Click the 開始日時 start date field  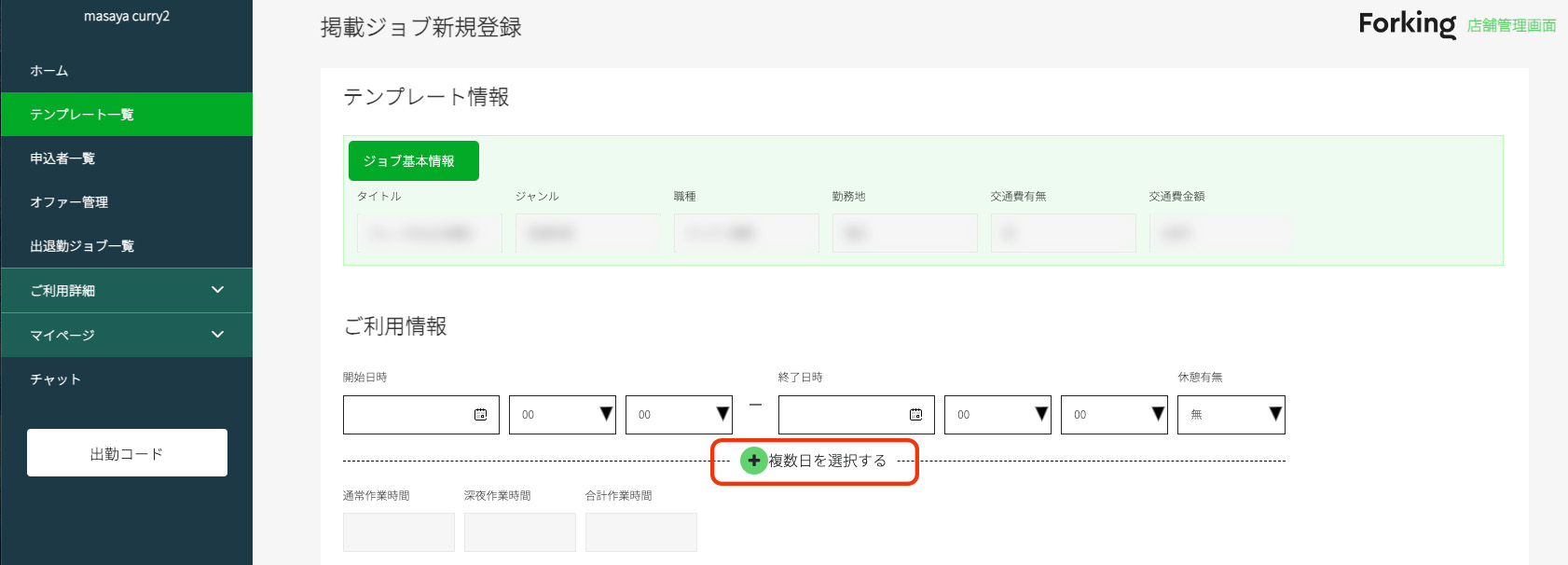pyautogui.click(x=407, y=415)
